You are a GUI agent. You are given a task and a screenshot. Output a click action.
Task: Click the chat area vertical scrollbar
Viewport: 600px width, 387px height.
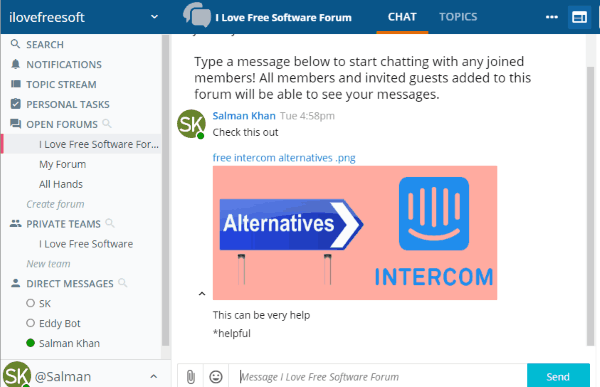(590, 206)
